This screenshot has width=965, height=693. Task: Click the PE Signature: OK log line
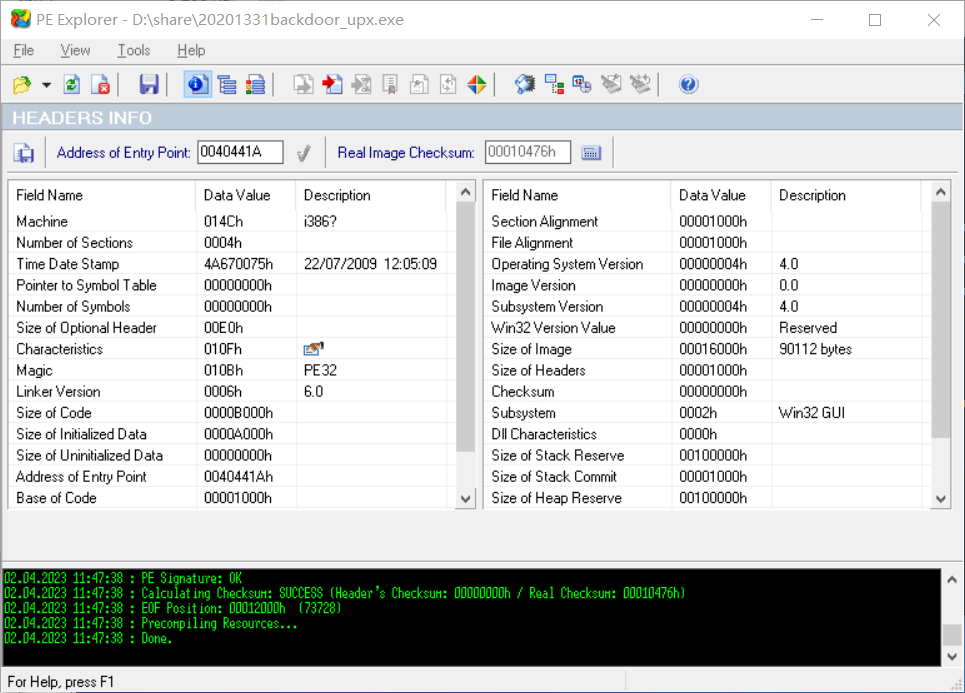[x=123, y=579]
